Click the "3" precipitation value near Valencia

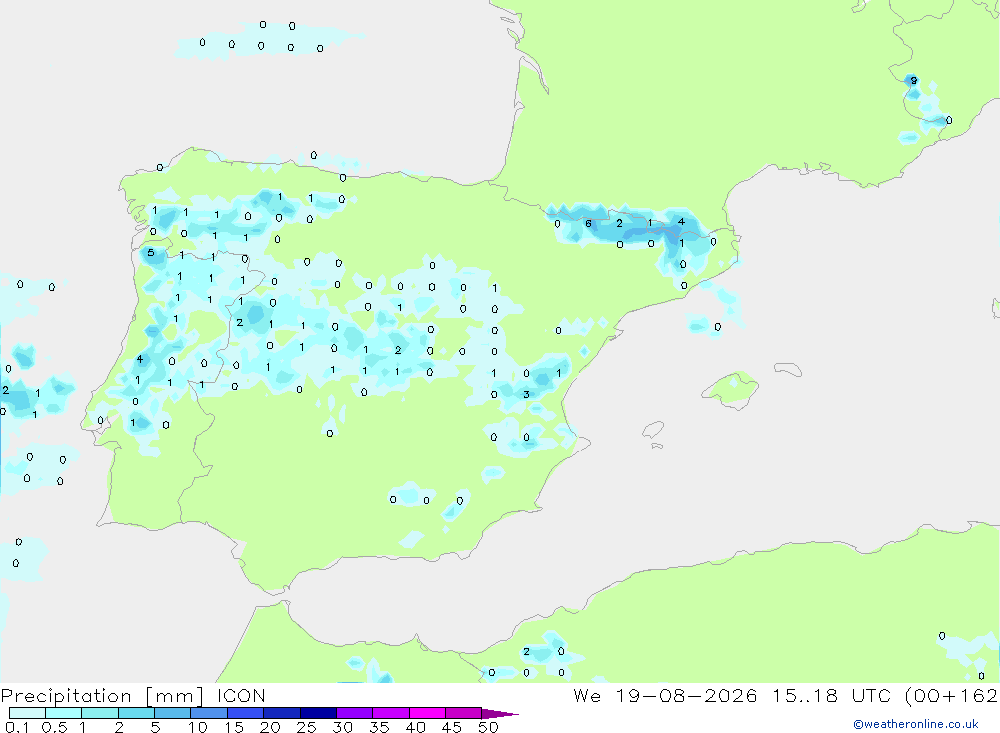pos(526,394)
